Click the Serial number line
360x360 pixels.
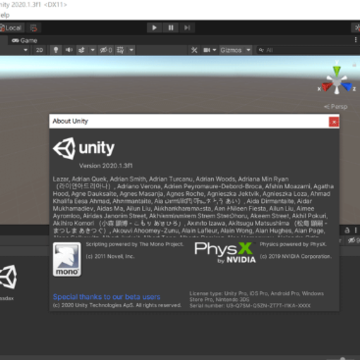tap(250, 305)
